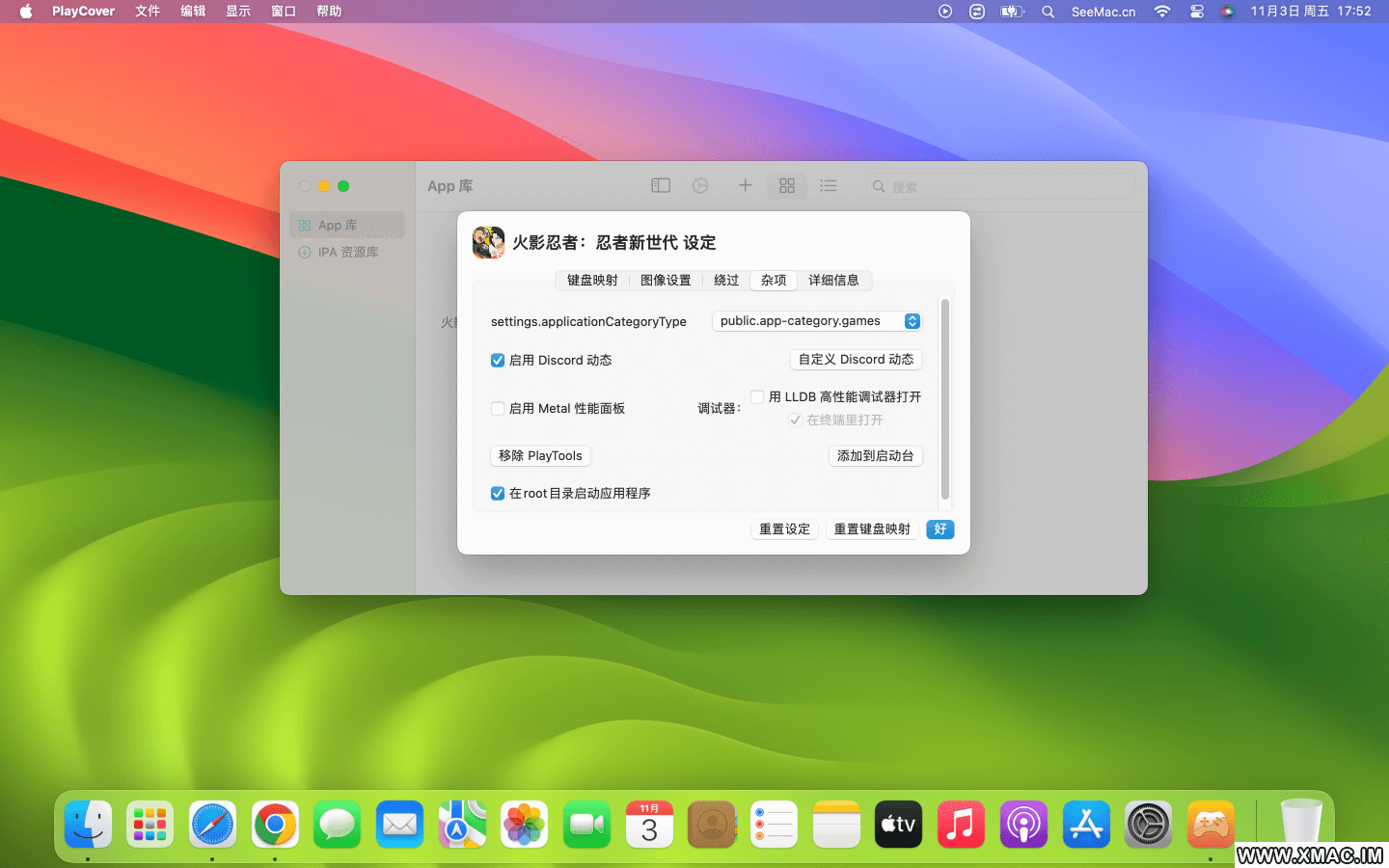Viewport: 1389px width, 868px height.
Task: Open the 文件 menu
Action: (148, 12)
